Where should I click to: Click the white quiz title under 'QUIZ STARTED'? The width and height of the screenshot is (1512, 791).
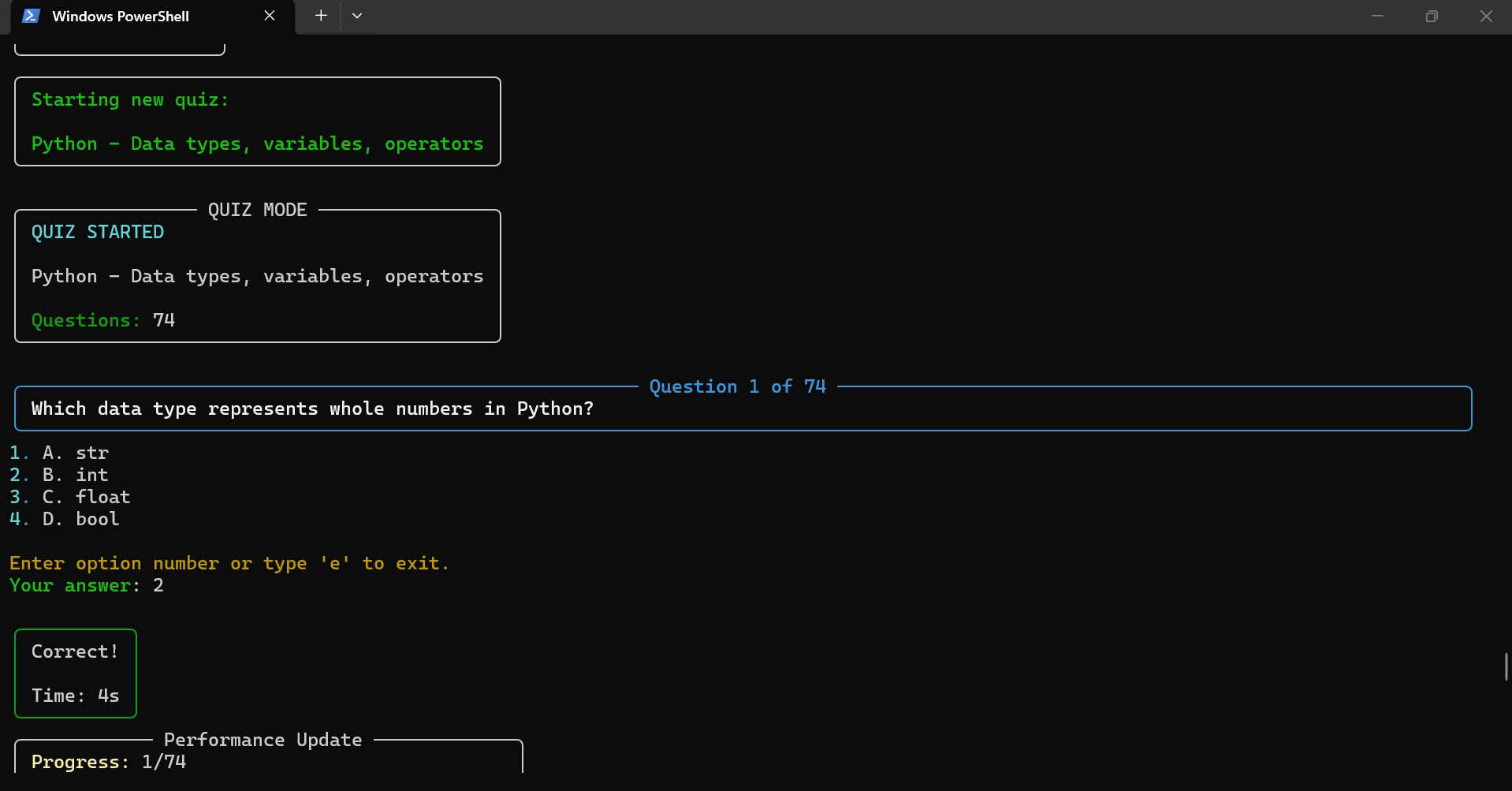pos(258,276)
